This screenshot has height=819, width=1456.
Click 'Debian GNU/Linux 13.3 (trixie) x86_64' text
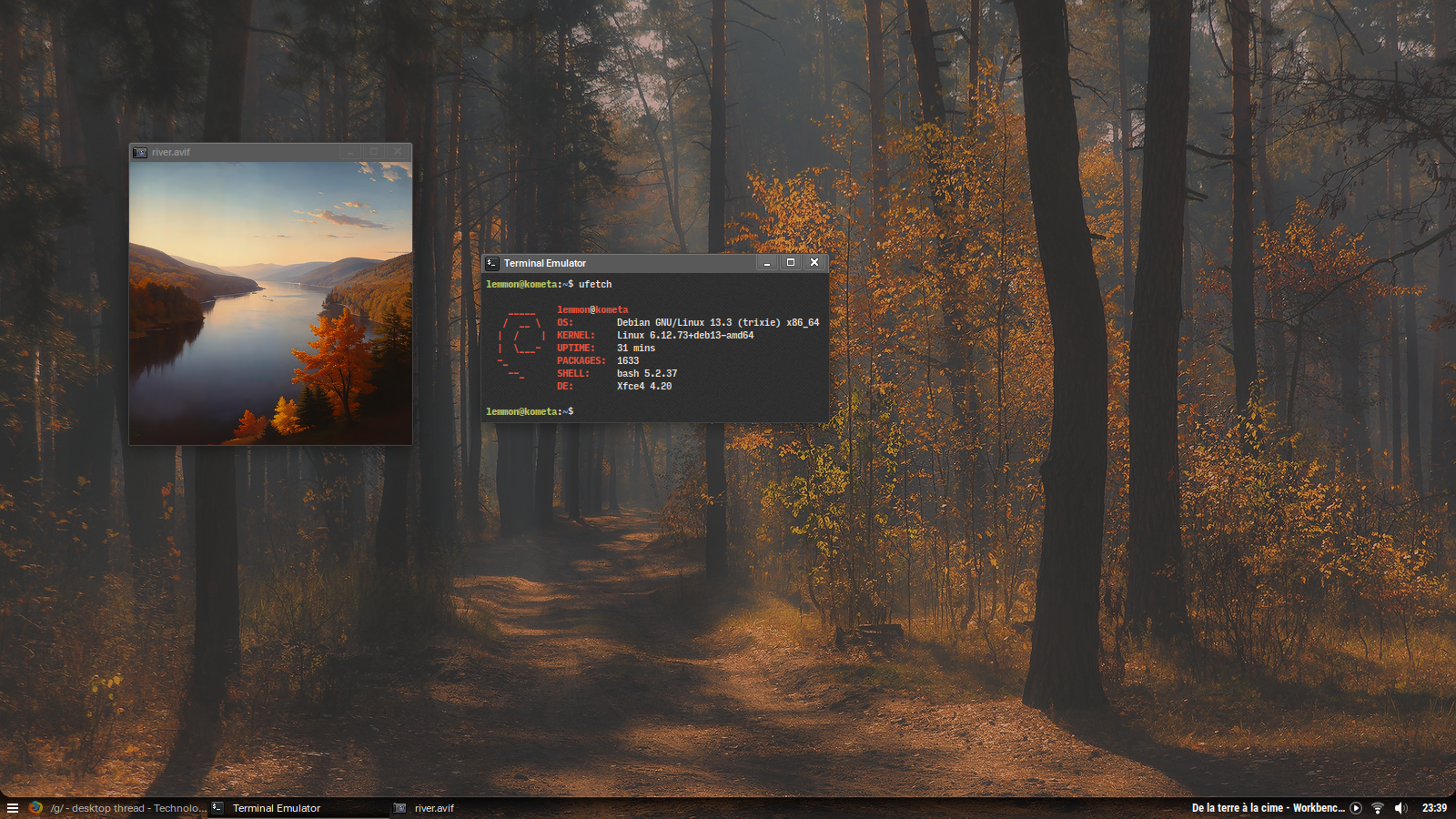[718, 323]
